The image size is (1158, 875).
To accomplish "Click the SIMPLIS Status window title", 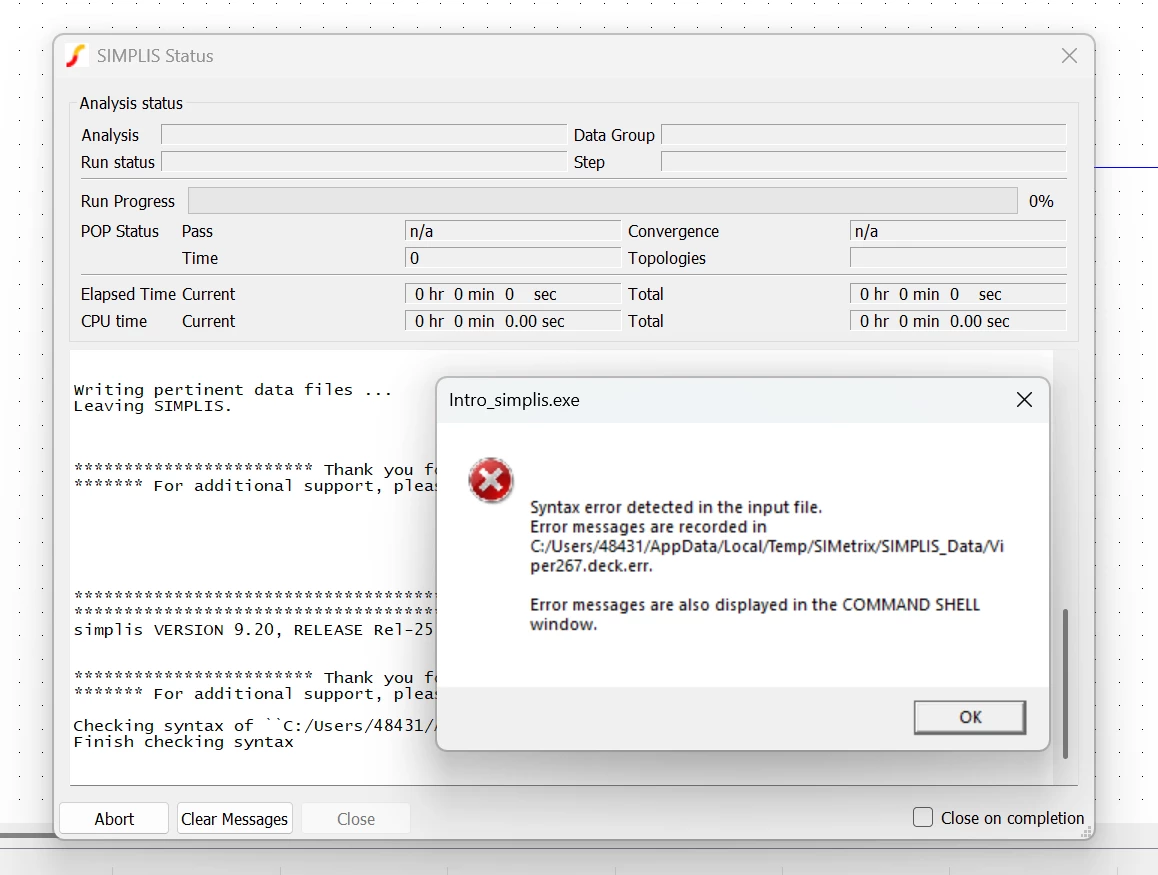I will point(155,56).
